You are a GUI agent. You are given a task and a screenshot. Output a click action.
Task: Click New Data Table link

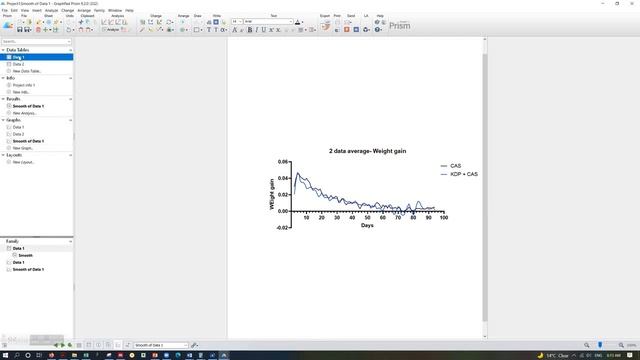[27, 71]
